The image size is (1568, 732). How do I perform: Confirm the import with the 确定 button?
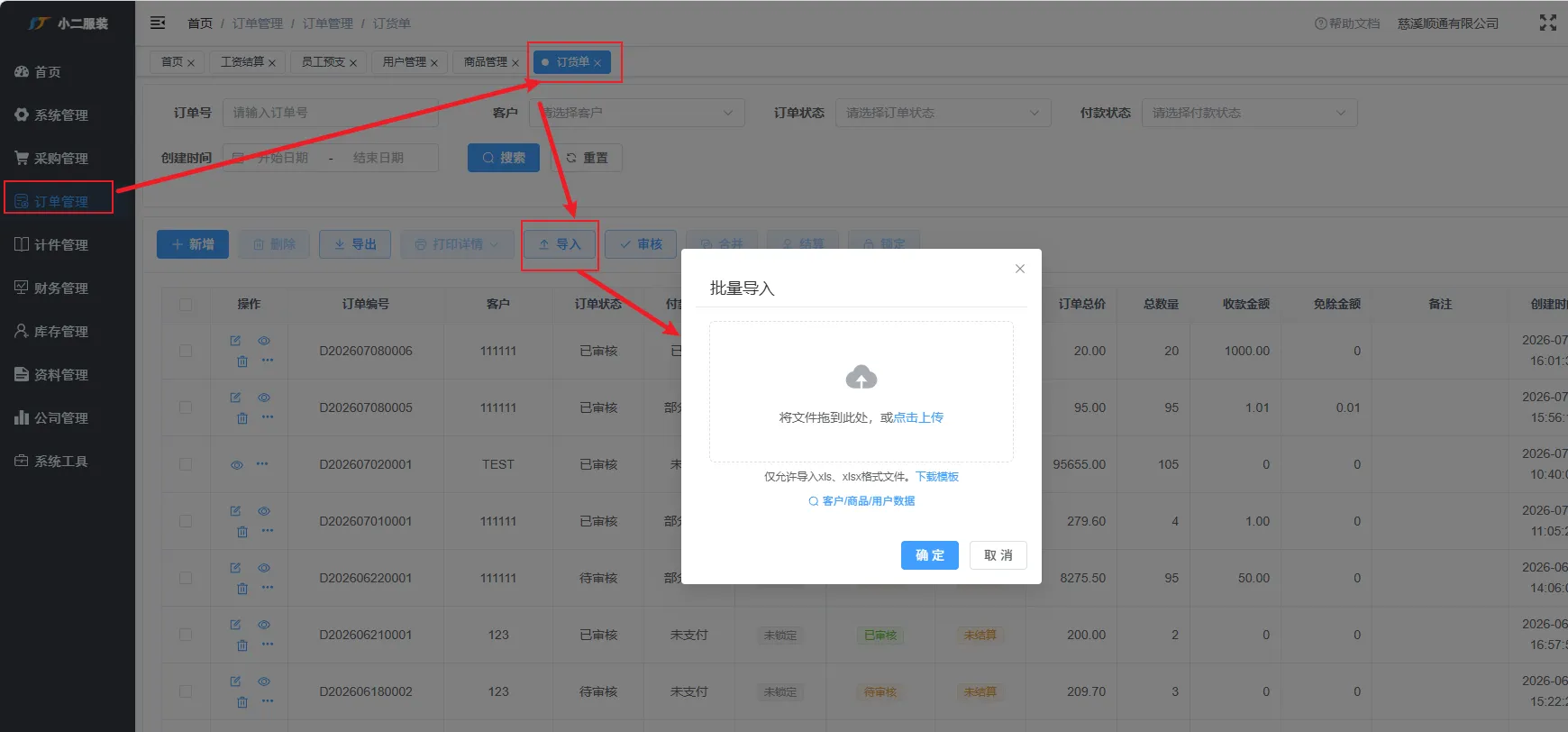(x=930, y=555)
